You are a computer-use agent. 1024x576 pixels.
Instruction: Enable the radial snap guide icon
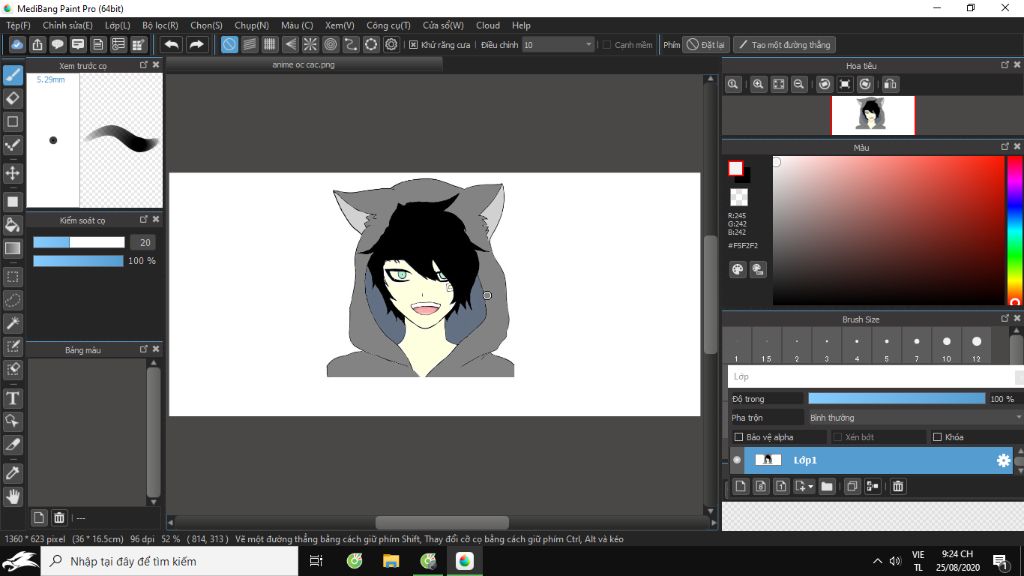pyautogui.click(x=310, y=45)
